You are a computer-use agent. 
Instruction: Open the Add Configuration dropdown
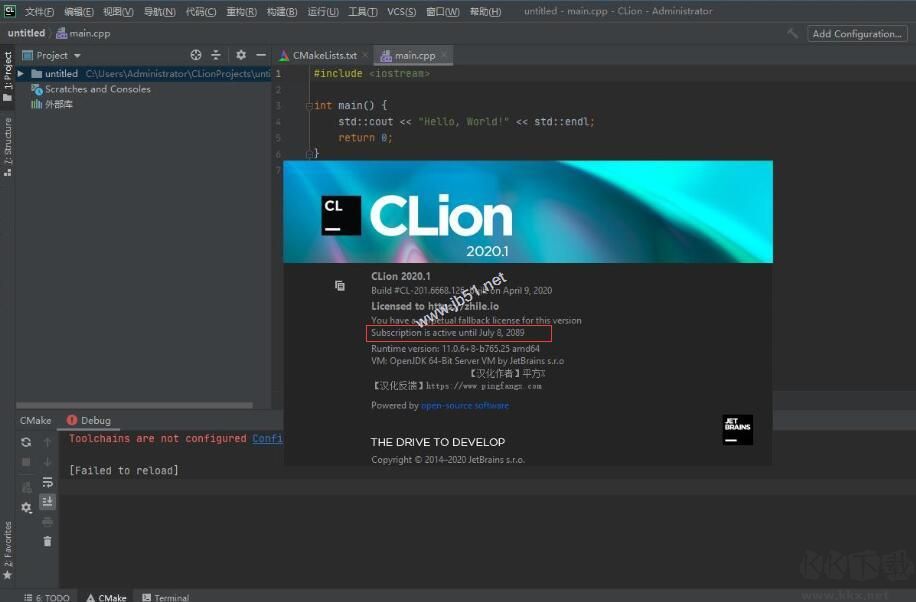[856, 33]
